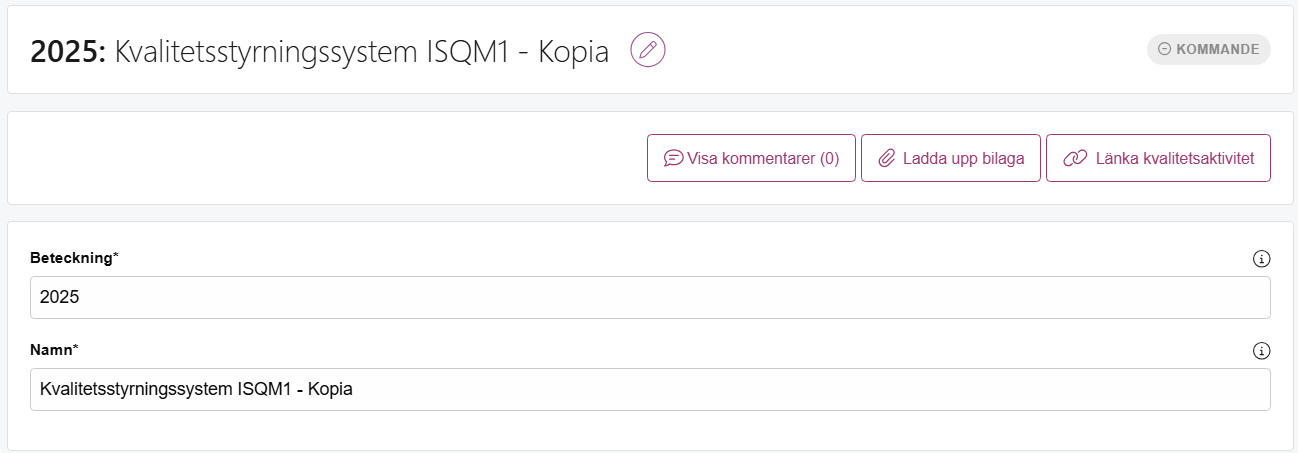Click the minus-circle icon in the KOMMANDE badge
Screen dimensions: 1298x453
(1164, 49)
